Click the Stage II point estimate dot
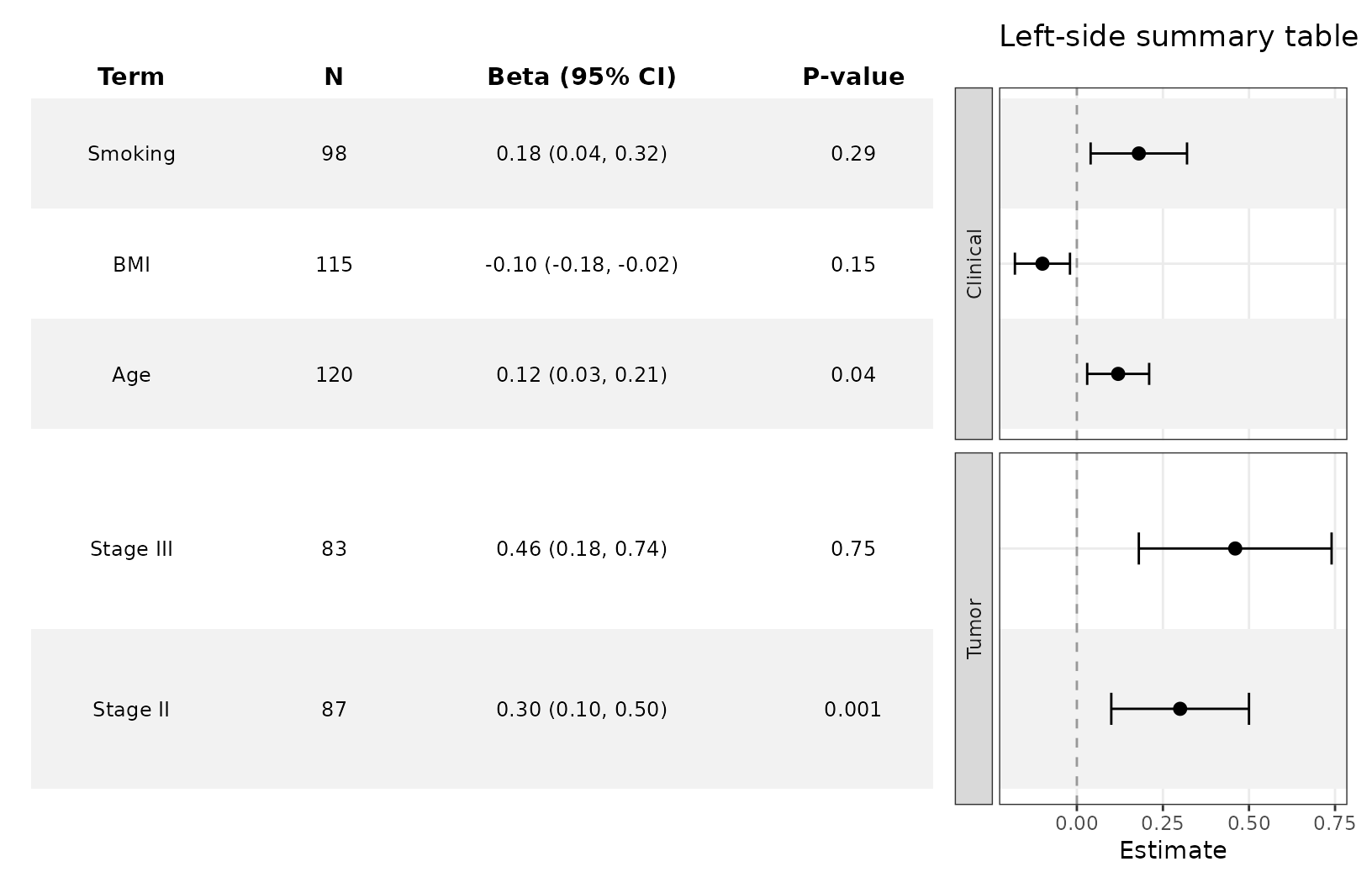The height and width of the screenshot is (888, 1372). (1179, 709)
